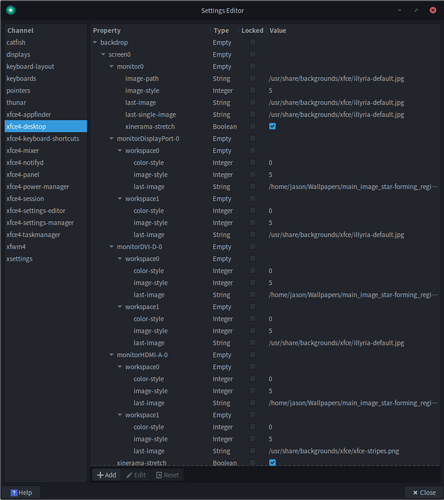Collapse the backdrop tree node
444x500 pixels.
point(95,42)
